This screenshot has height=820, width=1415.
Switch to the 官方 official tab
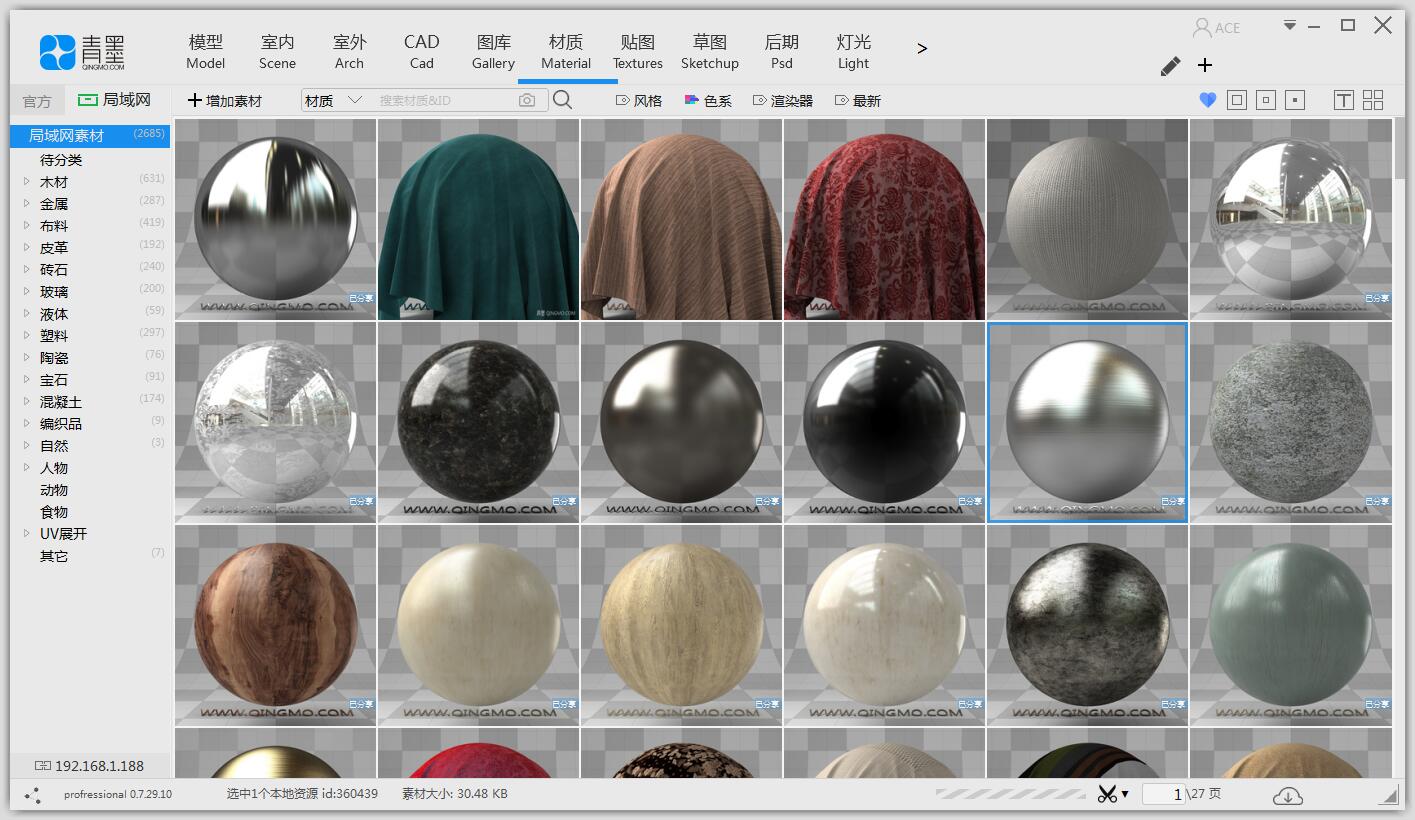point(37,101)
